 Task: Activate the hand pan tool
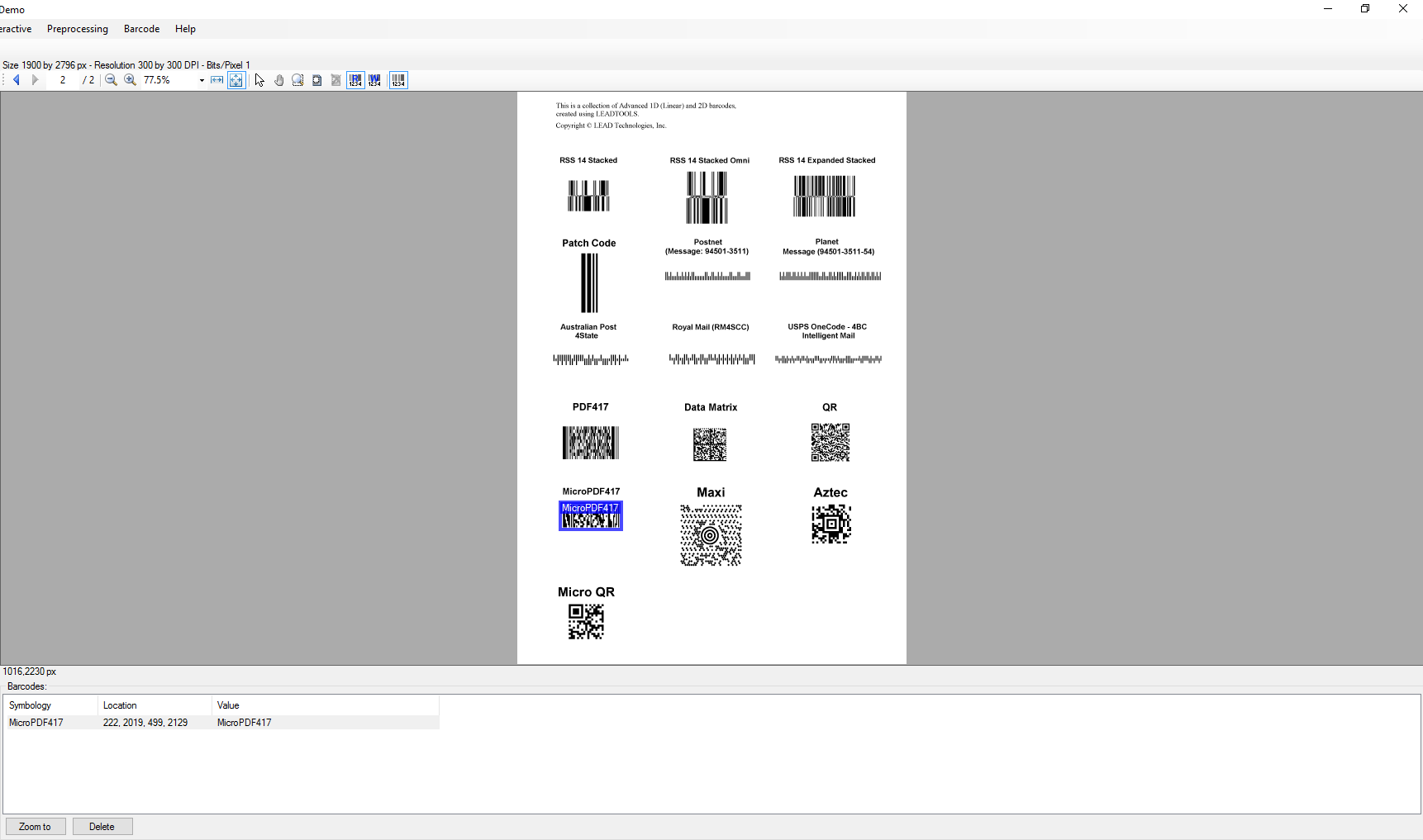[278, 80]
